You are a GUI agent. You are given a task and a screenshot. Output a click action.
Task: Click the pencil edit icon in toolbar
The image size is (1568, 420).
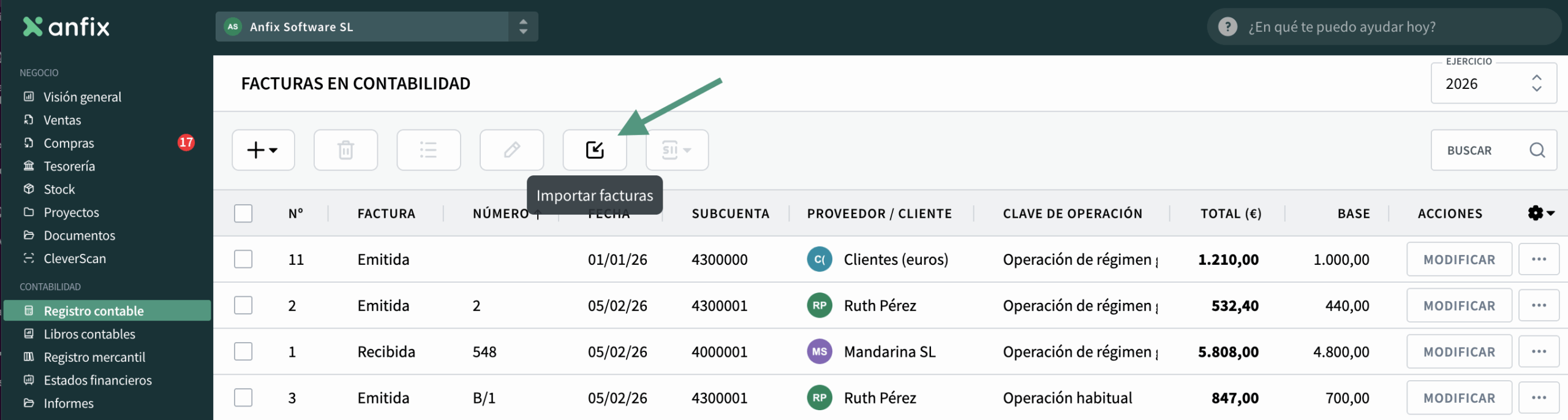tap(511, 150)
